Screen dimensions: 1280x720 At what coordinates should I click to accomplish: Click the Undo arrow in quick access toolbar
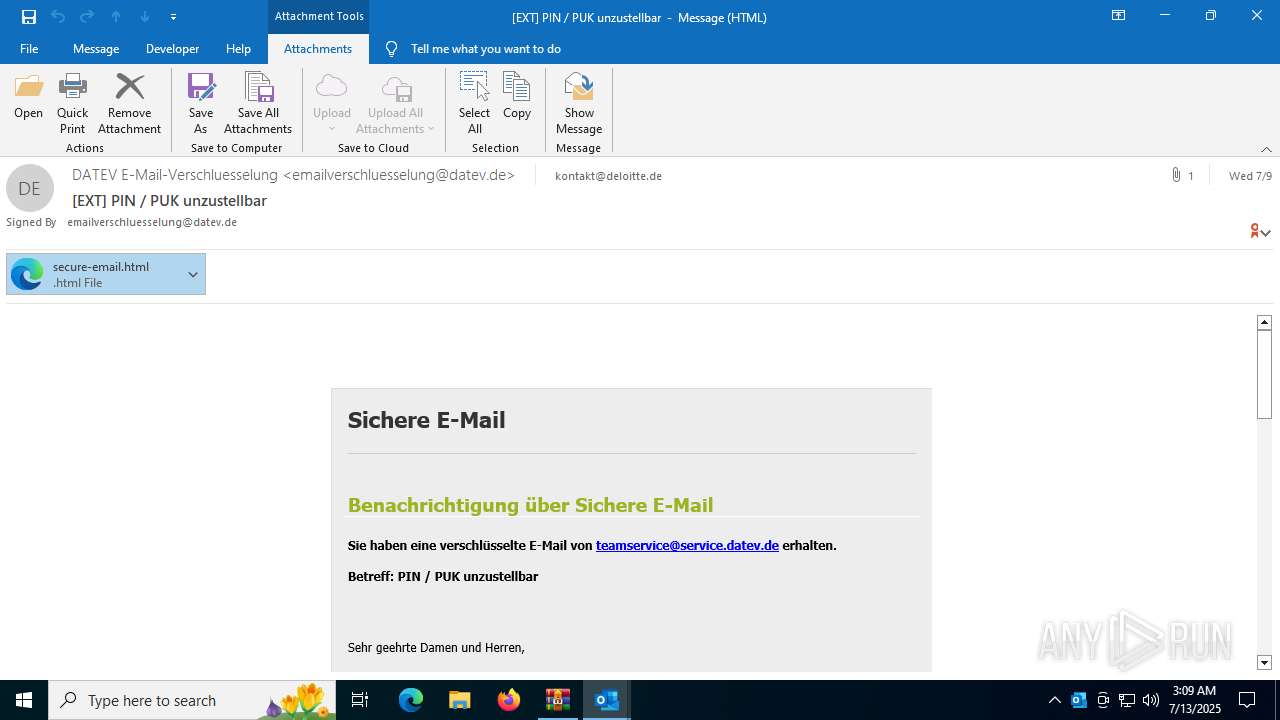(x=58, y=16)
